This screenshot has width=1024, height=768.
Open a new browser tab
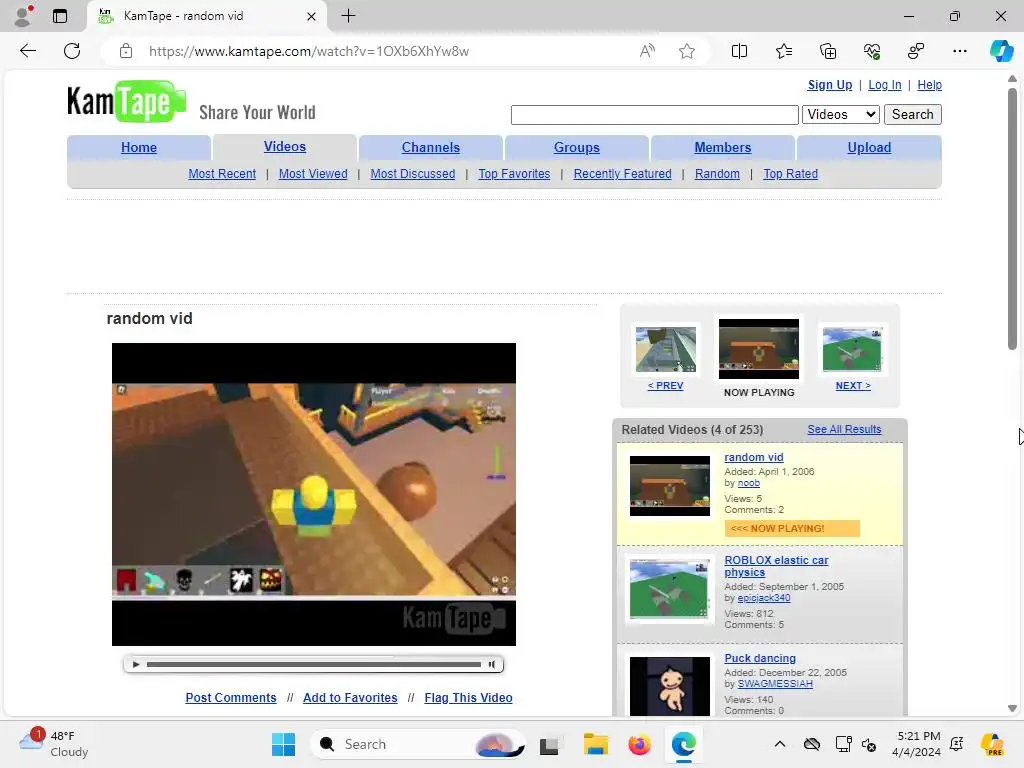[x=348, y=16]
